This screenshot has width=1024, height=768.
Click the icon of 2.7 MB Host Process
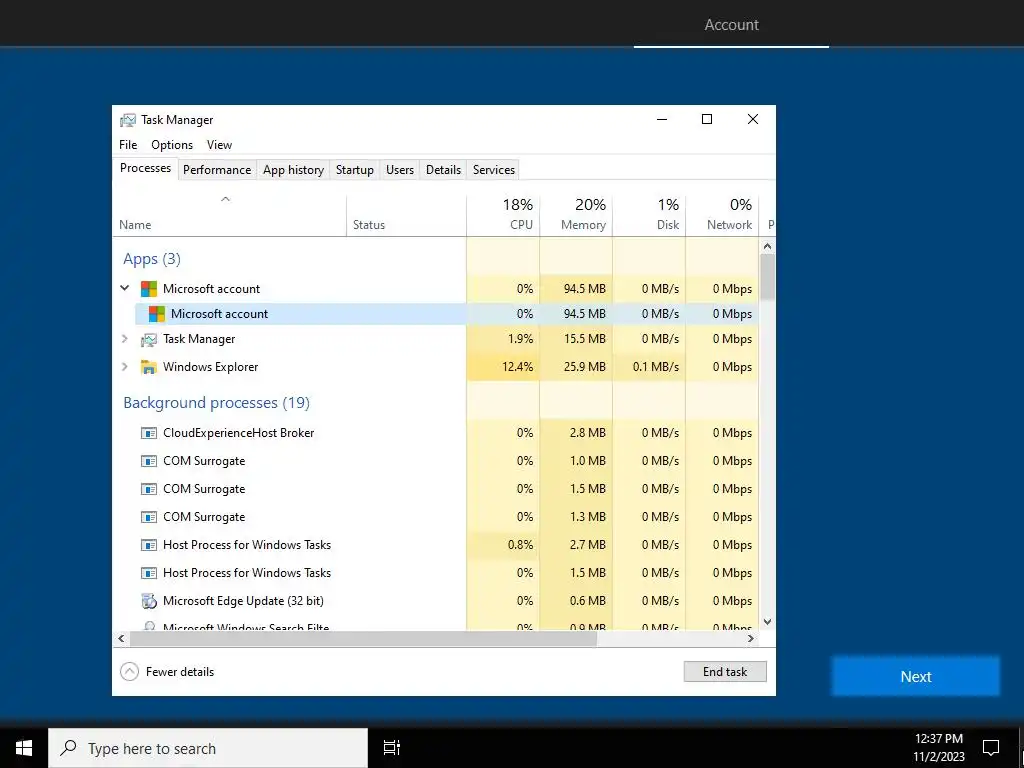pyautogui.click(x=149, y=545)
